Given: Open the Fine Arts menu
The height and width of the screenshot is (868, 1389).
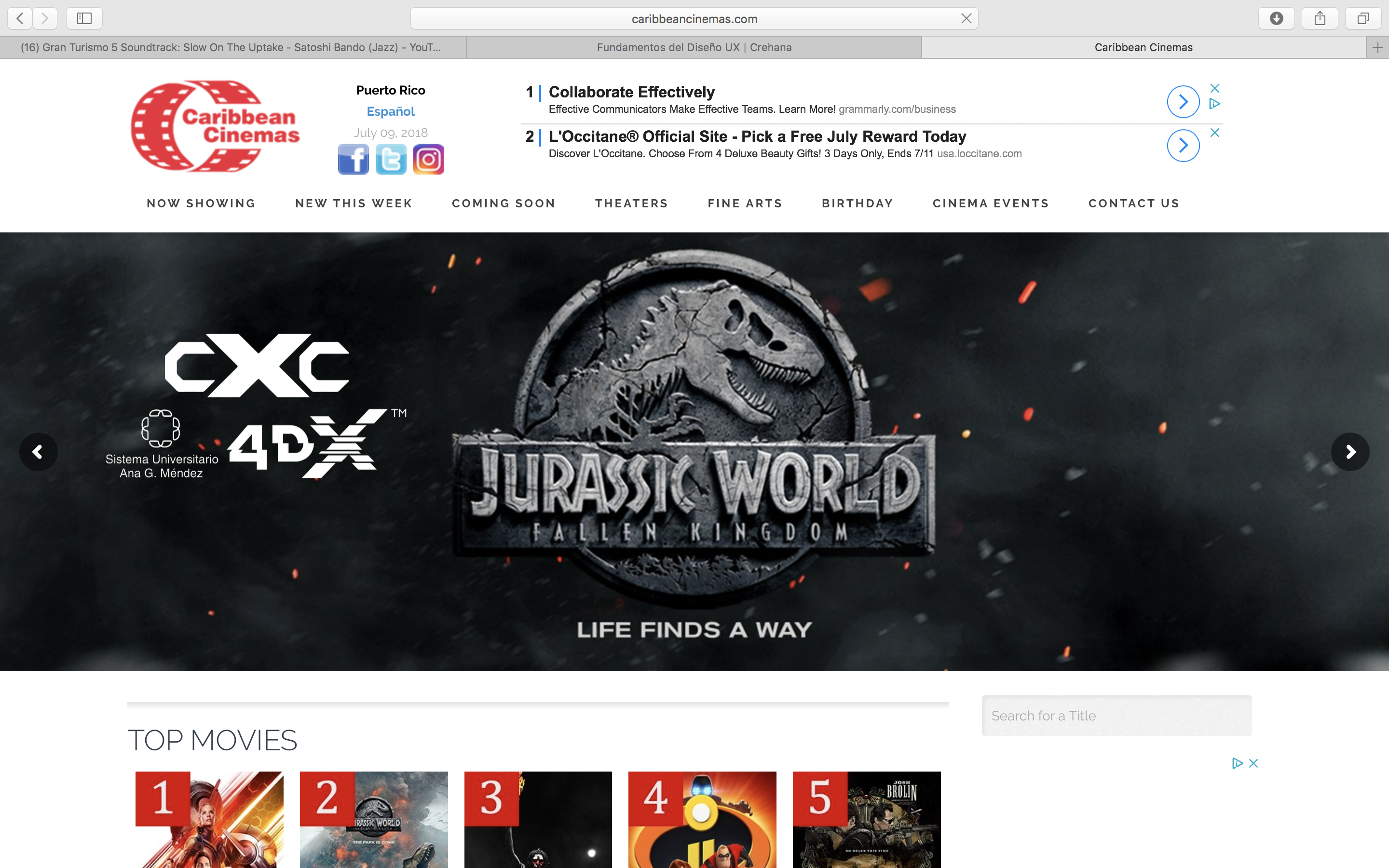Looking at the screenshot, I should click(745, 203).
